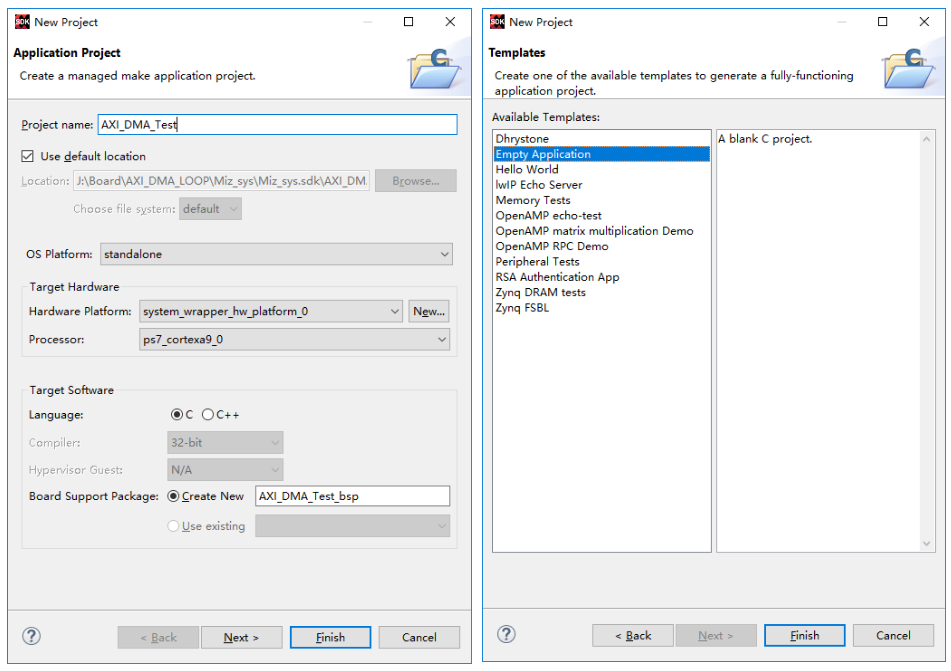Click template description scrollbar down arrow
The height and width of the screenshot is (671, 951).
pos(926,544)
